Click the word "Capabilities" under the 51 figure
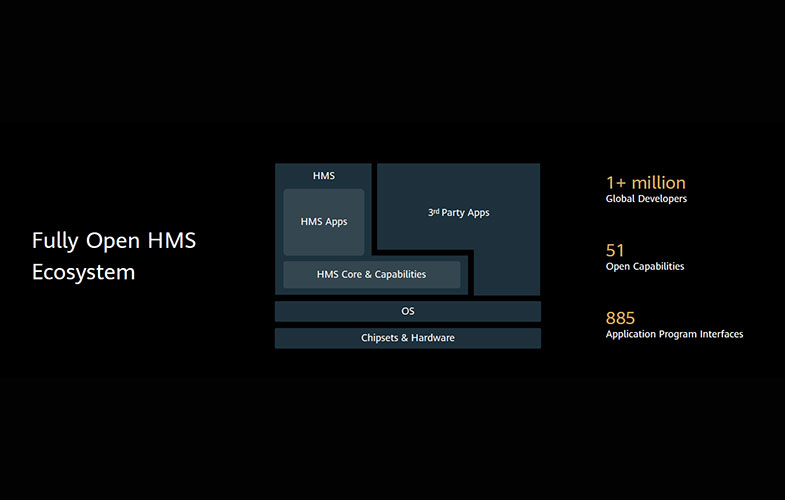This screenshot has width=785, height=500. pyautogui.click(x=658, y=267)
